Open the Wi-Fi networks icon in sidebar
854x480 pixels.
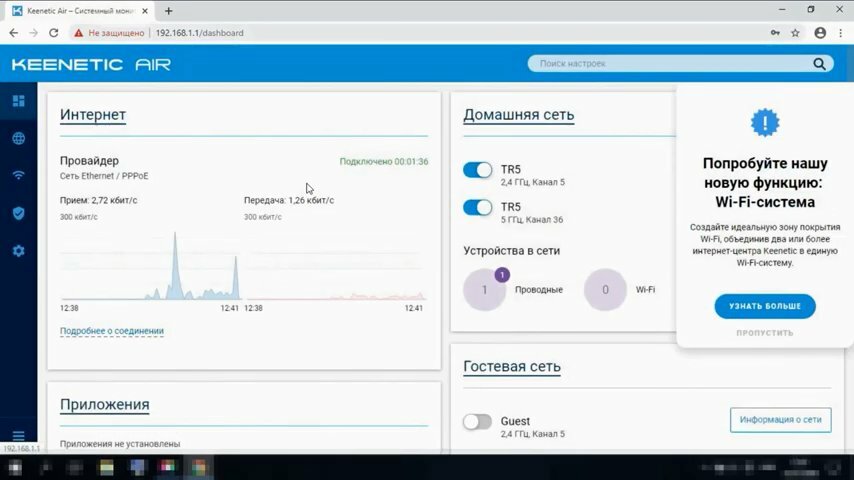[19, 175]
